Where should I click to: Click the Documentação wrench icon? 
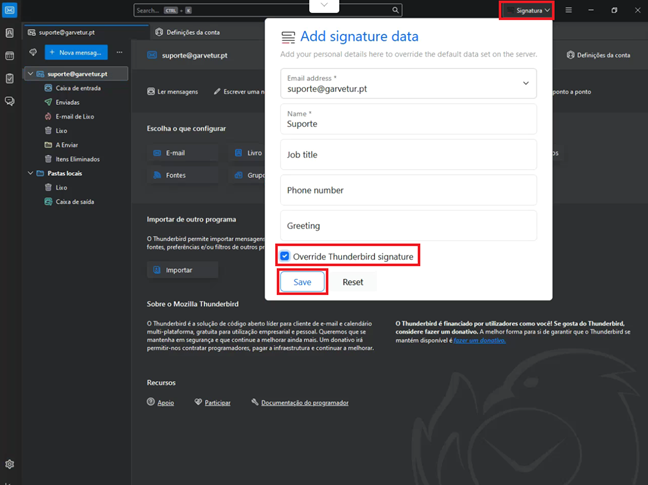click(x=255, y=402)
